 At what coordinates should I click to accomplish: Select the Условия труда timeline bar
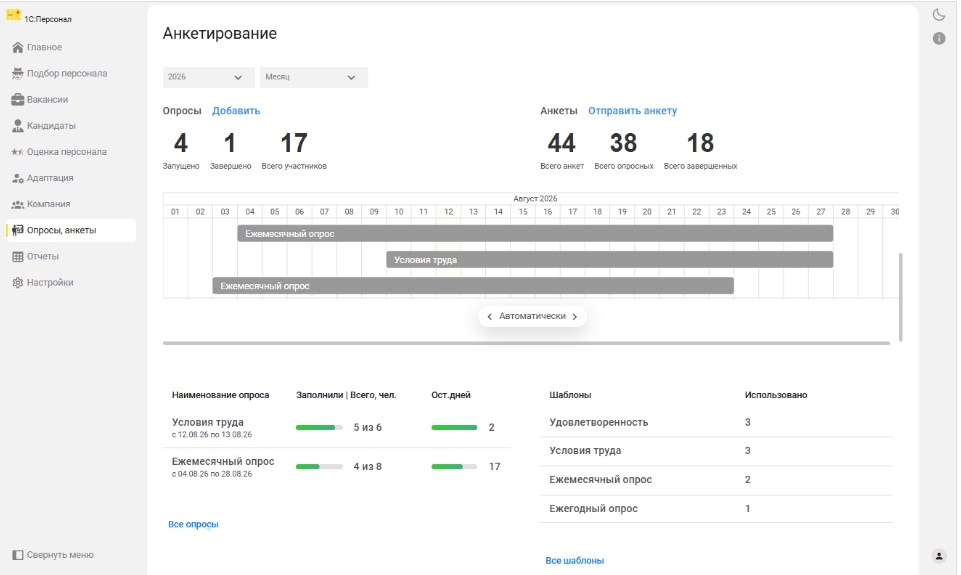[x=609, y=260]
